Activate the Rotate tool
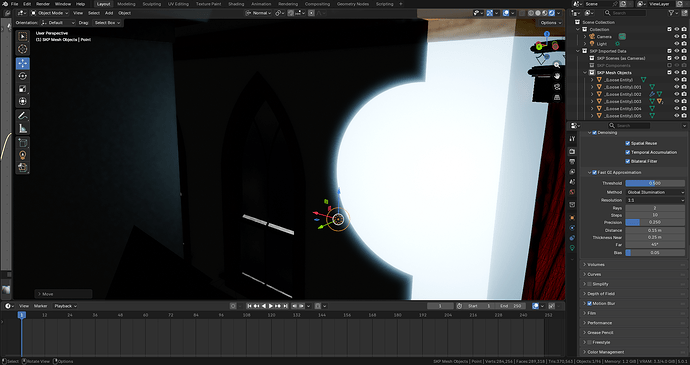This screenshot has height=365, width=690. 23,76
